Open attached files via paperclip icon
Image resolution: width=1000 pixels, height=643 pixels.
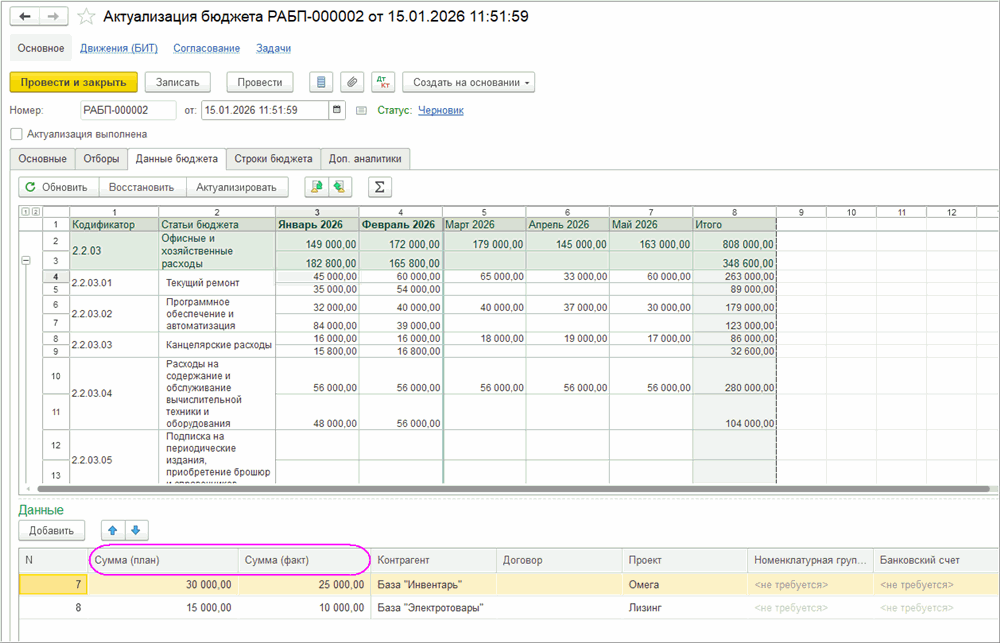click(x=351, y=82)
